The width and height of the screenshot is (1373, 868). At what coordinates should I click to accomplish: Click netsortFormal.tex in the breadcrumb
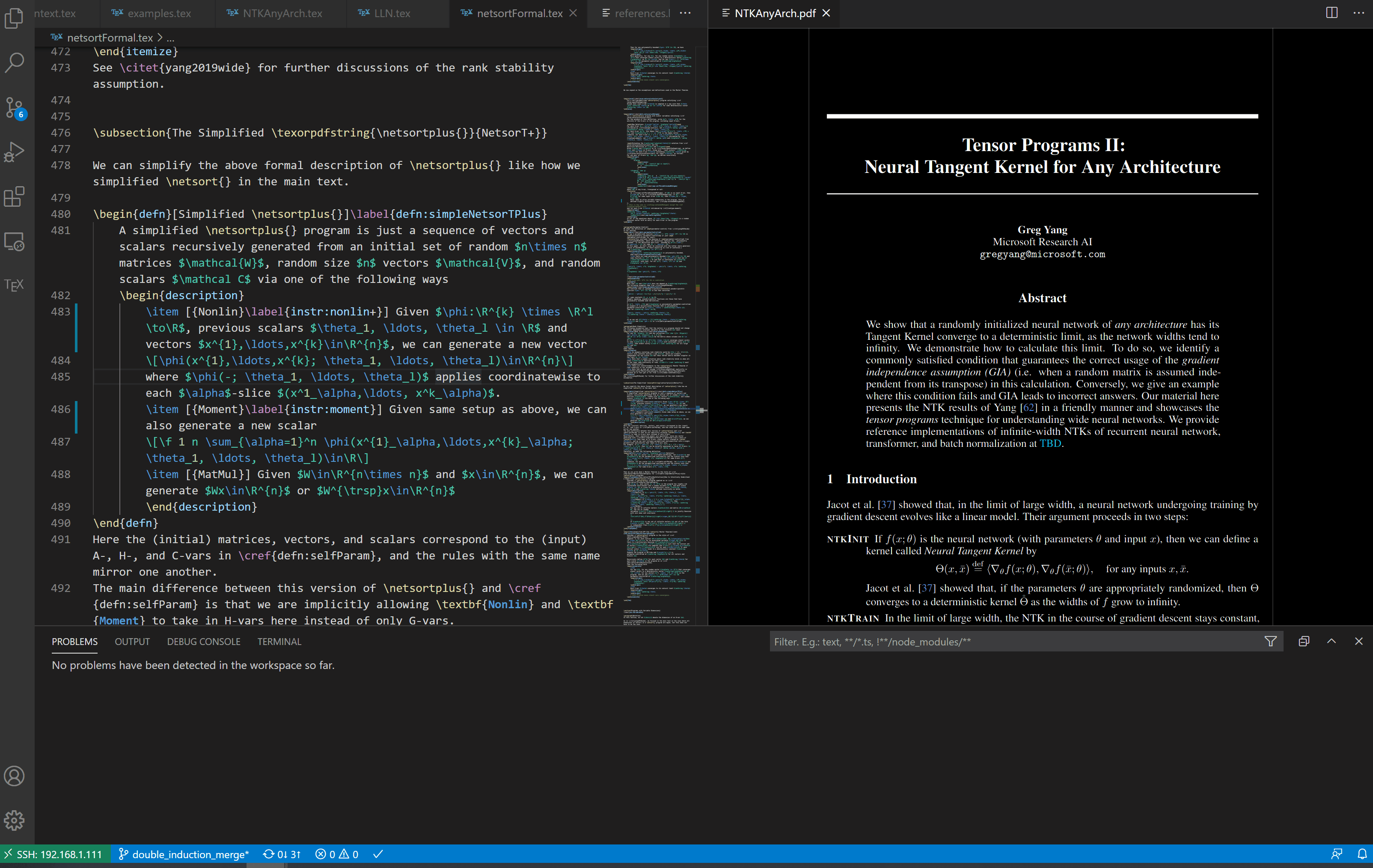(x=110, y=38)
